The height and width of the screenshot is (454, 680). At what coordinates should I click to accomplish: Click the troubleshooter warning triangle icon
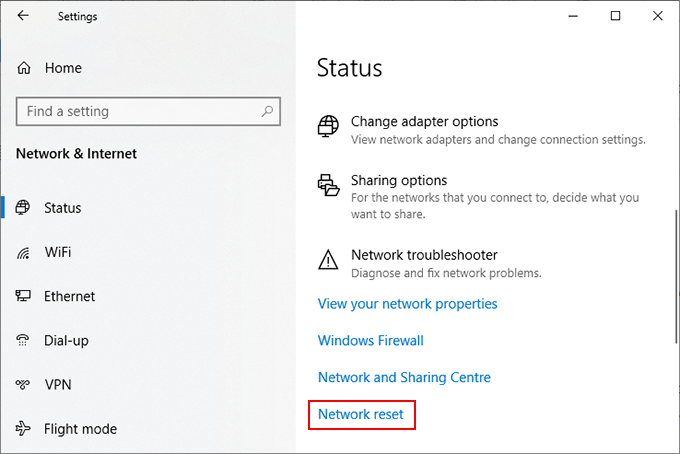pos(328,260)
